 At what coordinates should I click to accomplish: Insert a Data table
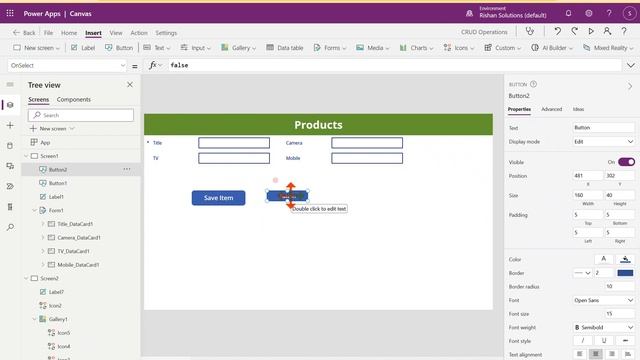coord(284,48)
